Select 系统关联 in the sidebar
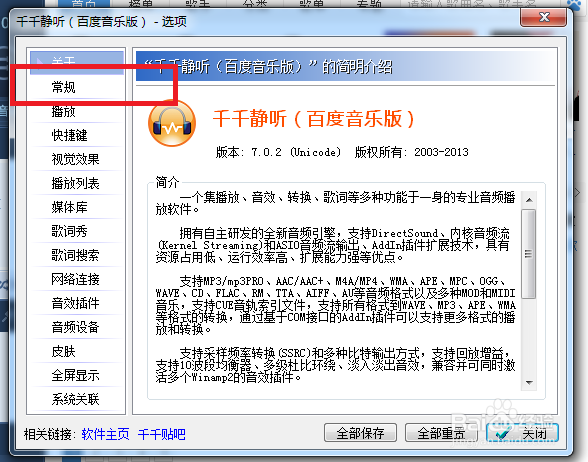Screen dimensions: 588x462 pos(77,399)
